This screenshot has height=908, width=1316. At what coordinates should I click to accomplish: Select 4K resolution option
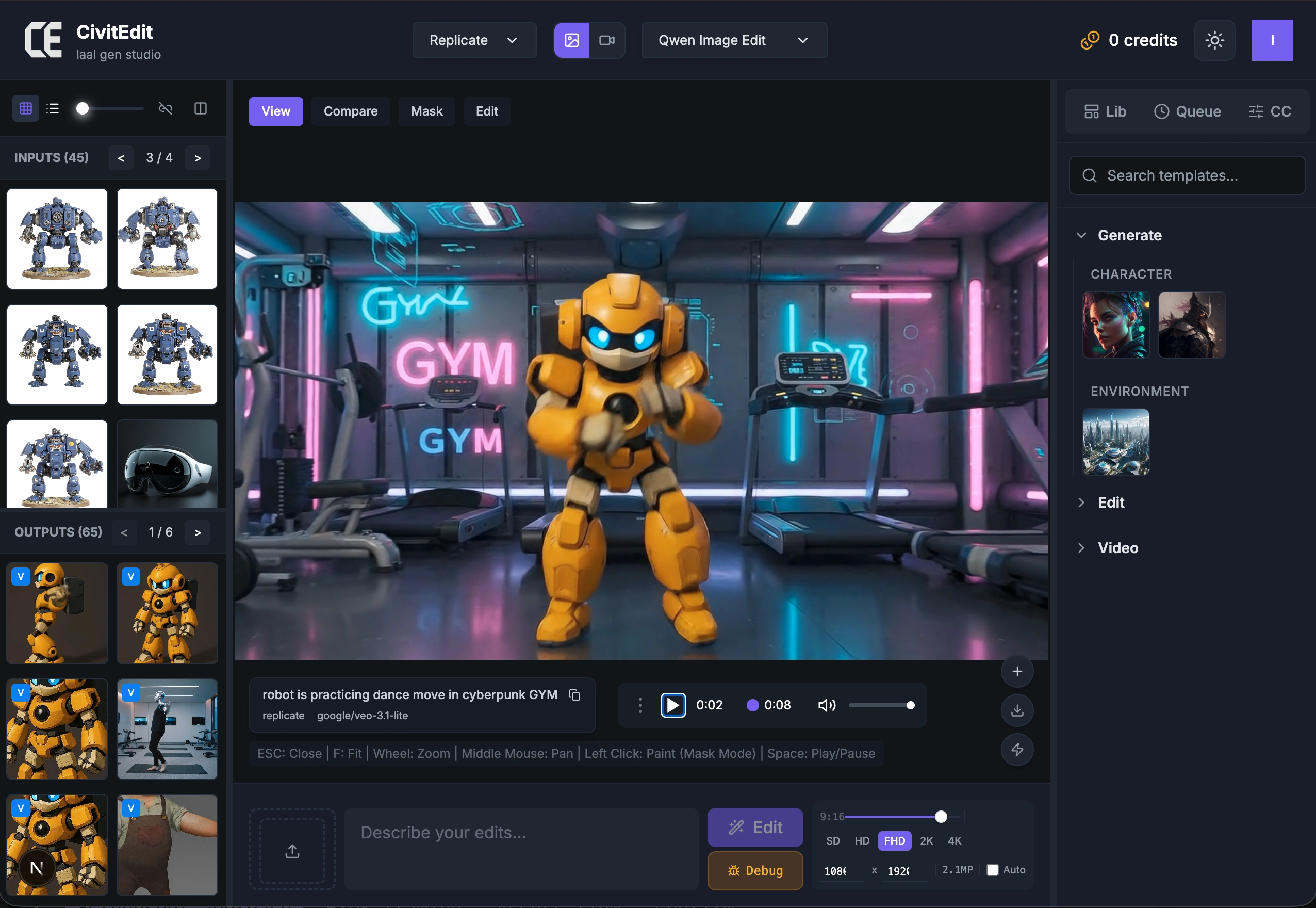[x=955, y=840]
